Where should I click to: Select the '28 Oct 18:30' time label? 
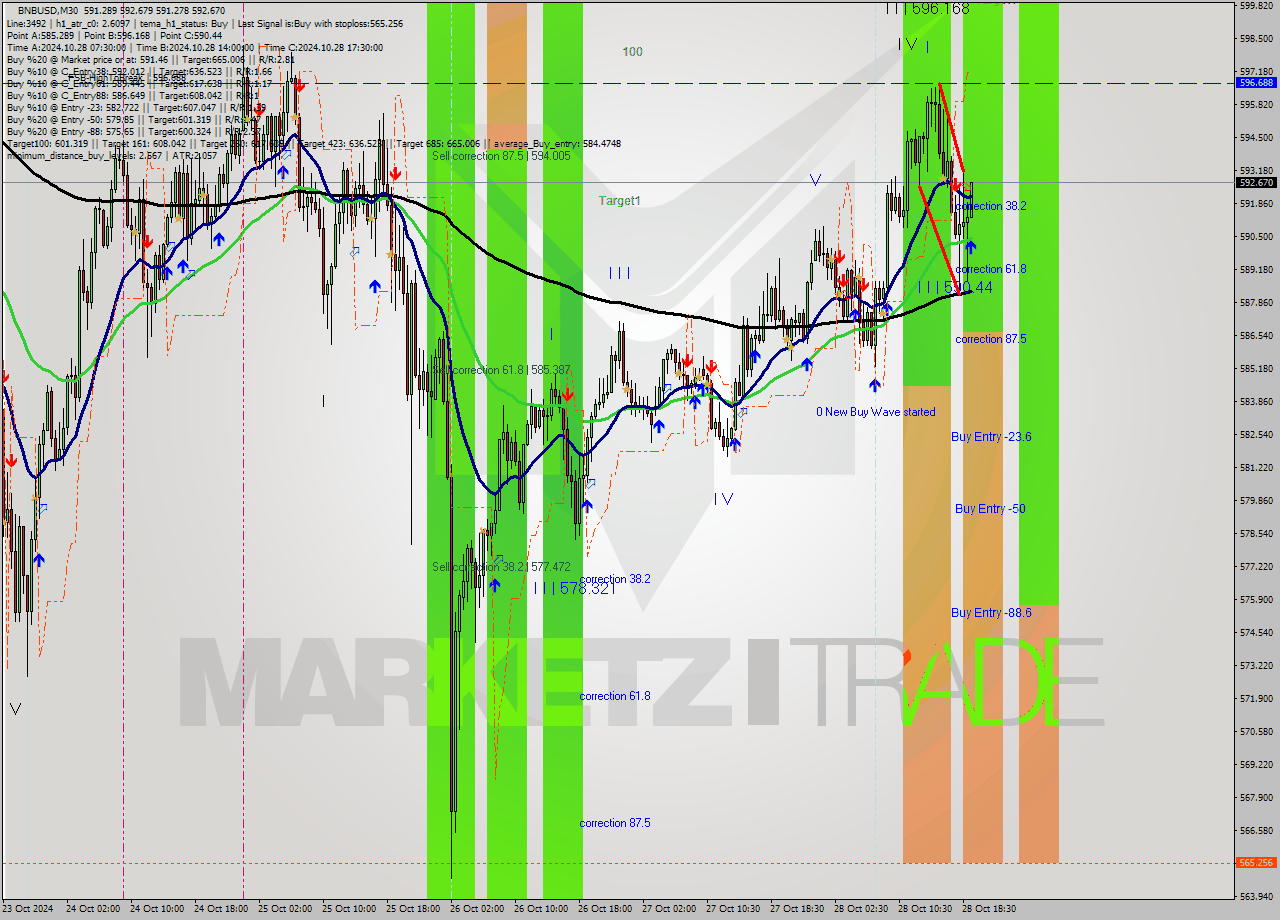click(989, 909)
